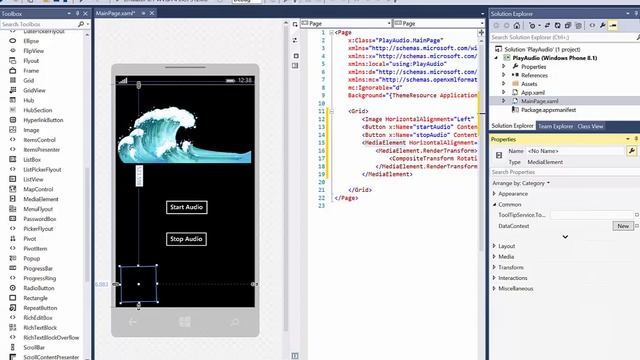
Task: Expand the Properties node in Solution Explorer
Action: tap(504, 67)
